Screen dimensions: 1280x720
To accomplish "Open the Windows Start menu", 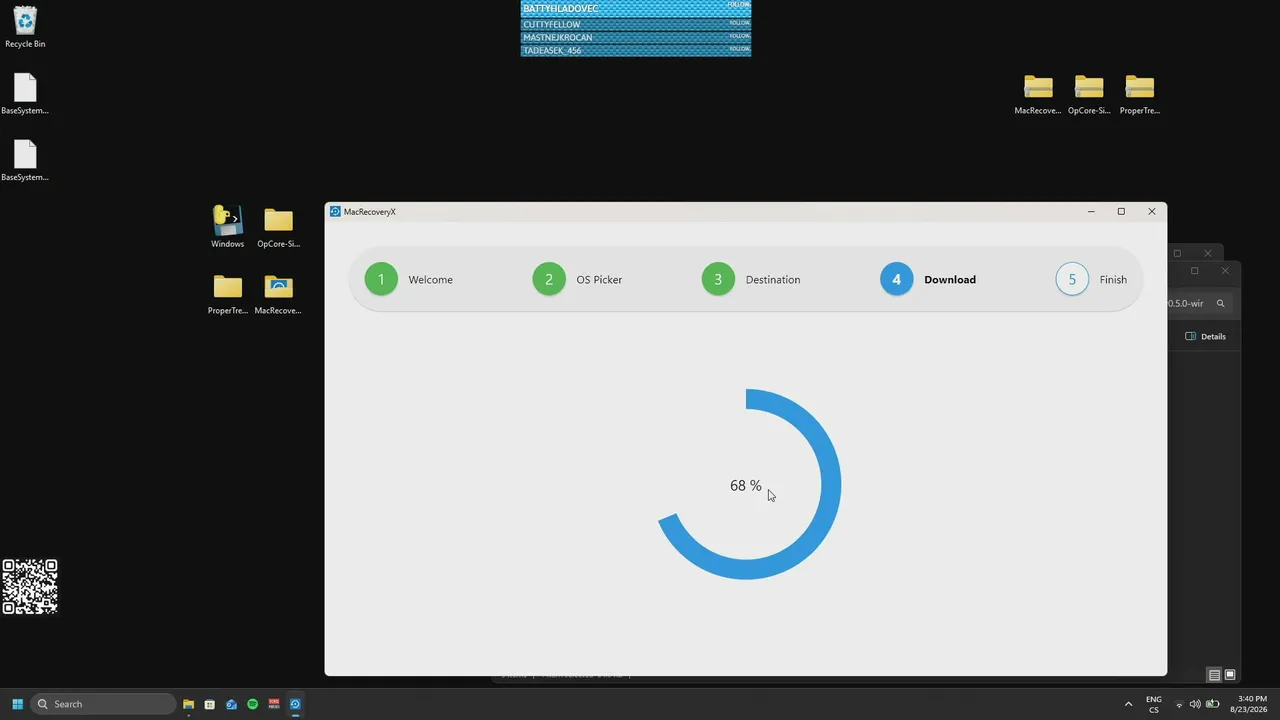I will click(17, 704).
